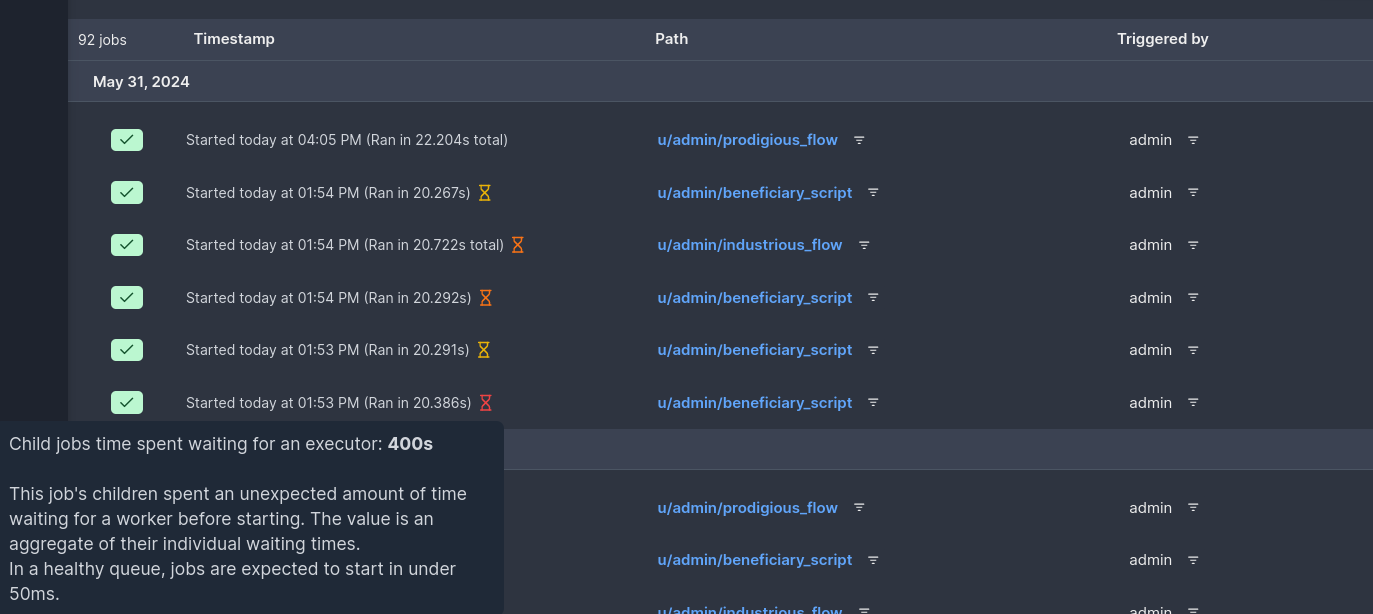1373x614 pixels.
Task: Click the success checkmark badge of the 04:05 PM job
Action: (127, 140)
